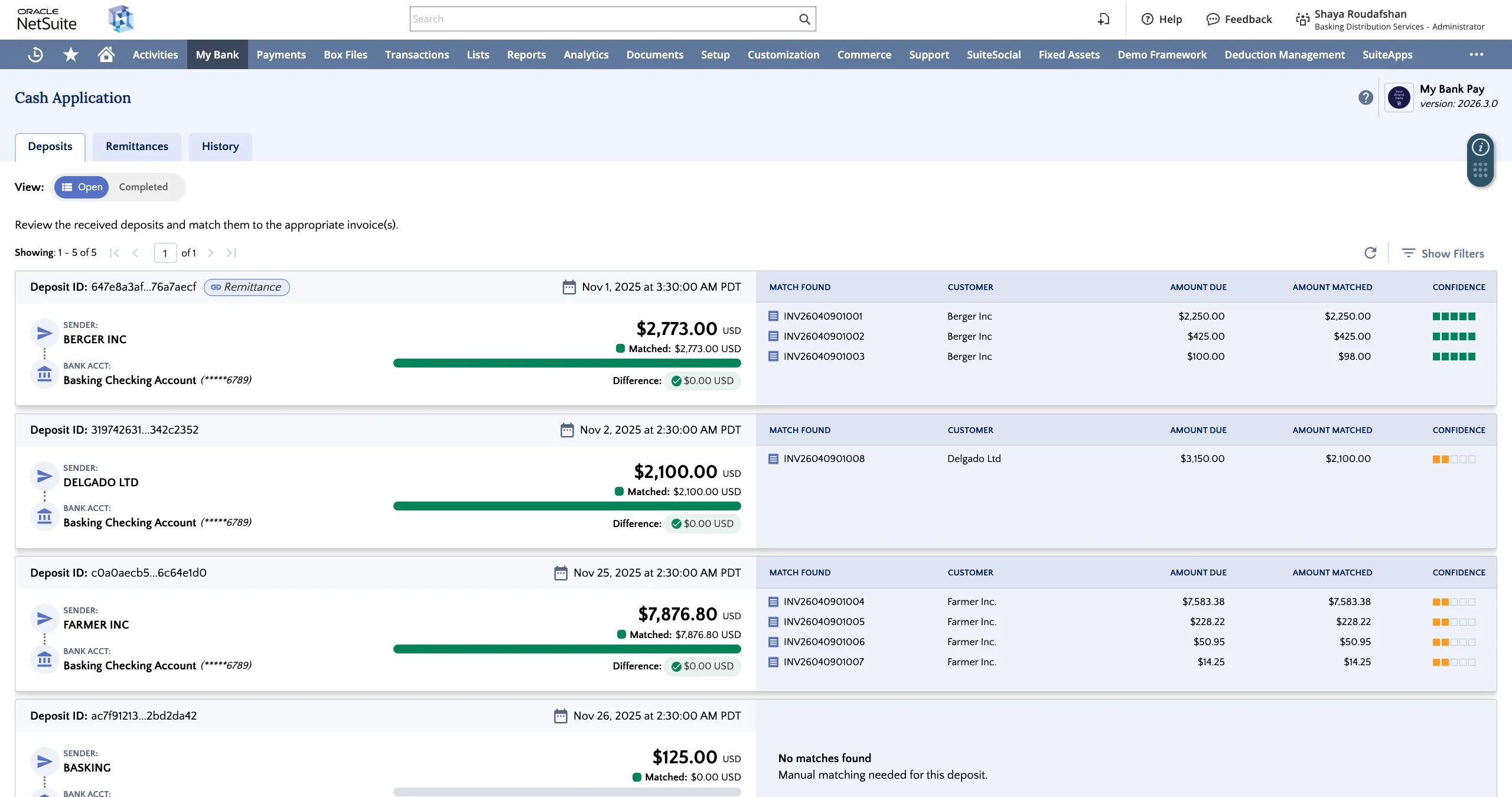
Task: Click the matched progress bar for Delgado deposit
Action: (x=567, y=506)
